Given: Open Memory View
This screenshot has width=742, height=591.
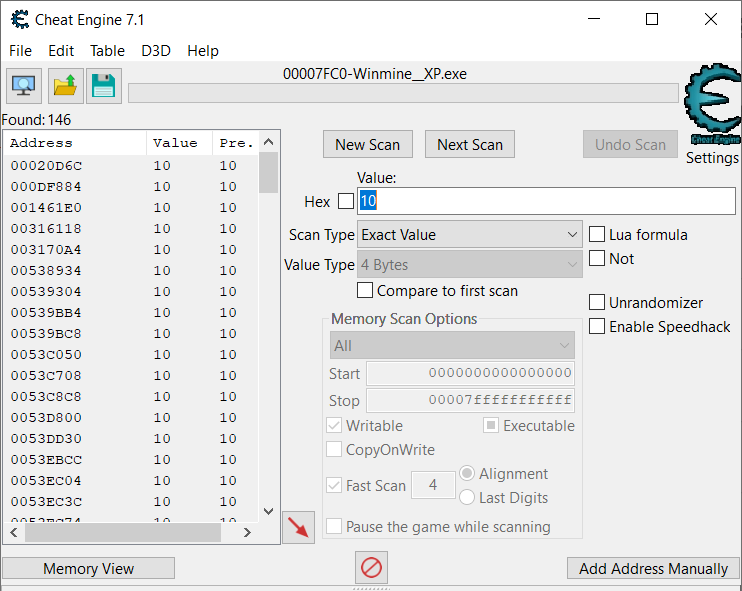Looking at the screenshot, I should (88, 568).
